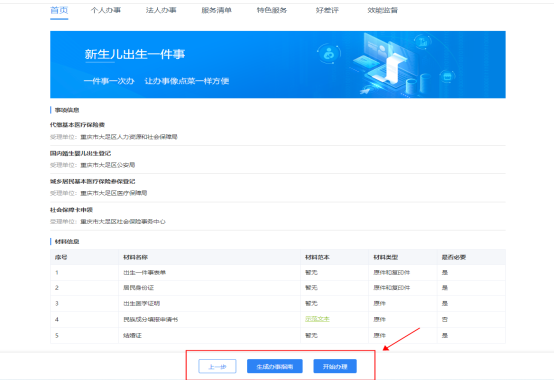Click the paper plane icon in the banner
Image resolution: width=554 pixels, height=380 pixels.
tap(365, 91)
